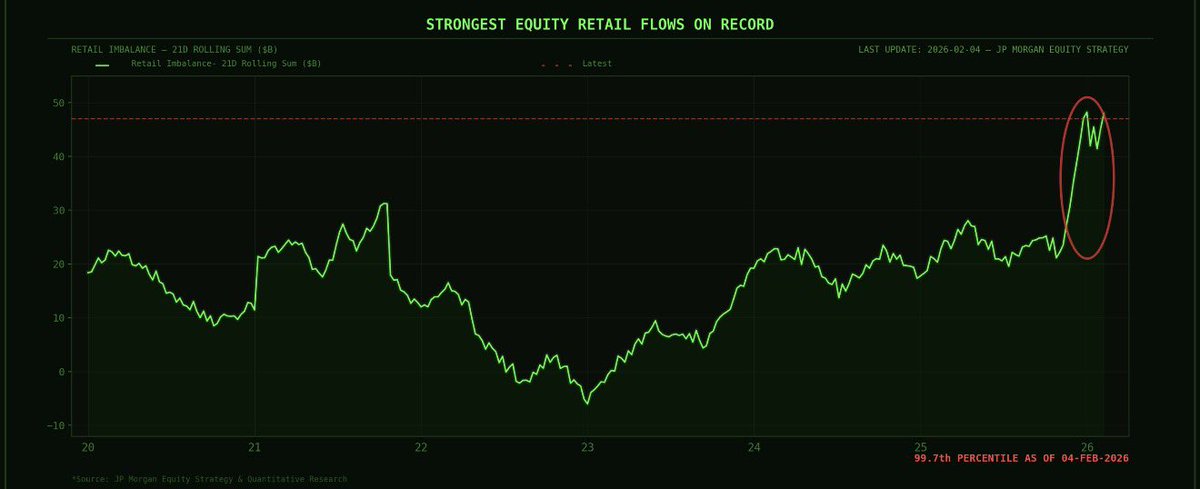The height and width of the screenshot is (489, 1200).
Task: Click the x-axis label 26
Action: (x=1087, y=446)
